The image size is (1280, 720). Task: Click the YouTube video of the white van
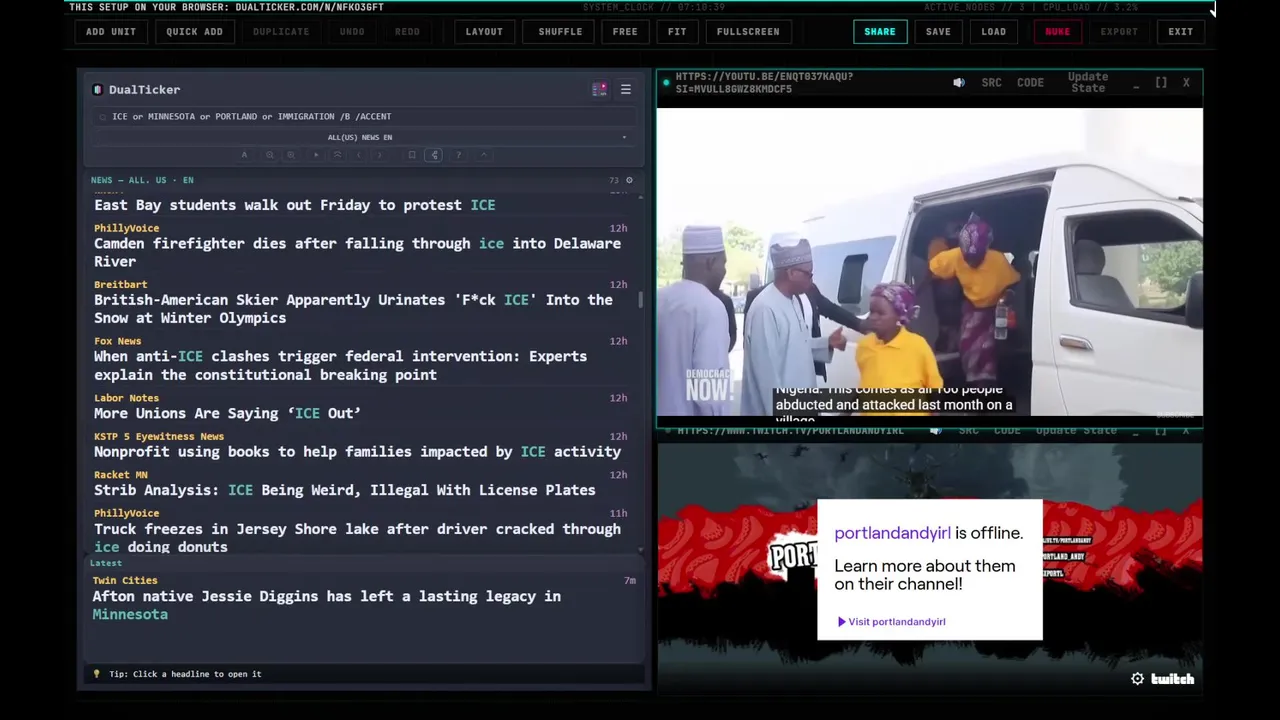(x=929, y=262)
